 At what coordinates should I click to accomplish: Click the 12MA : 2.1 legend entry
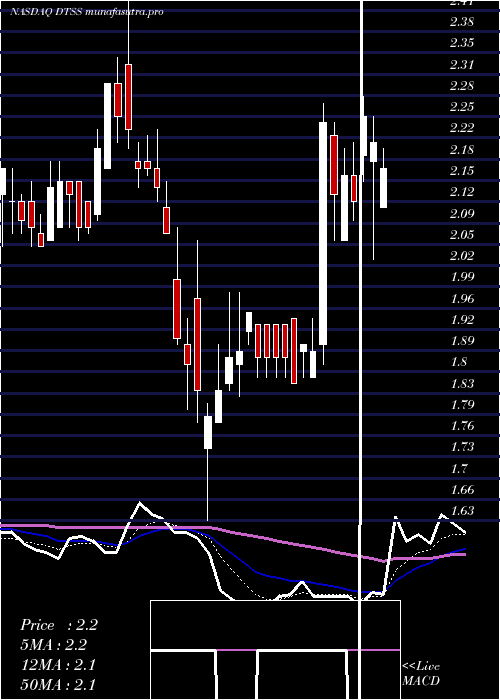[x=58, y=665]
